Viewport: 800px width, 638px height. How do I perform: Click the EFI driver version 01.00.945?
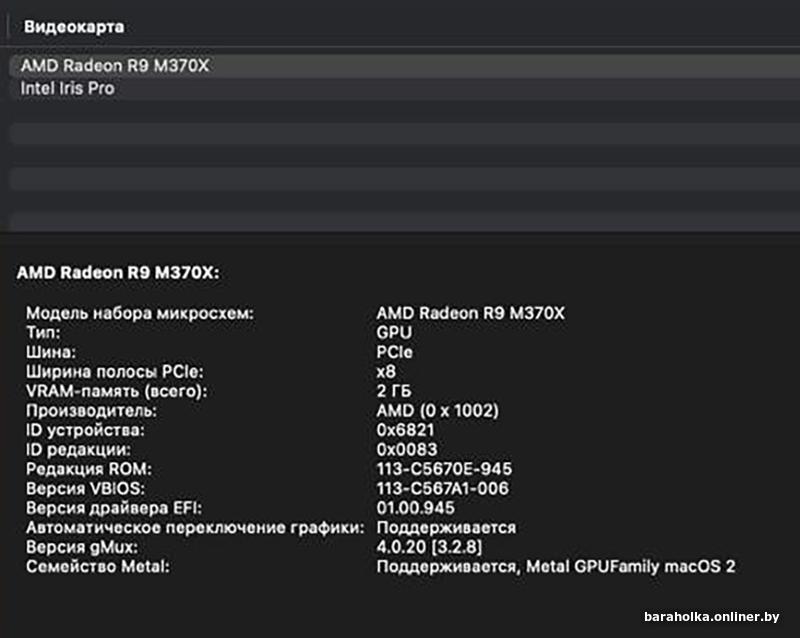click(415, 508)
